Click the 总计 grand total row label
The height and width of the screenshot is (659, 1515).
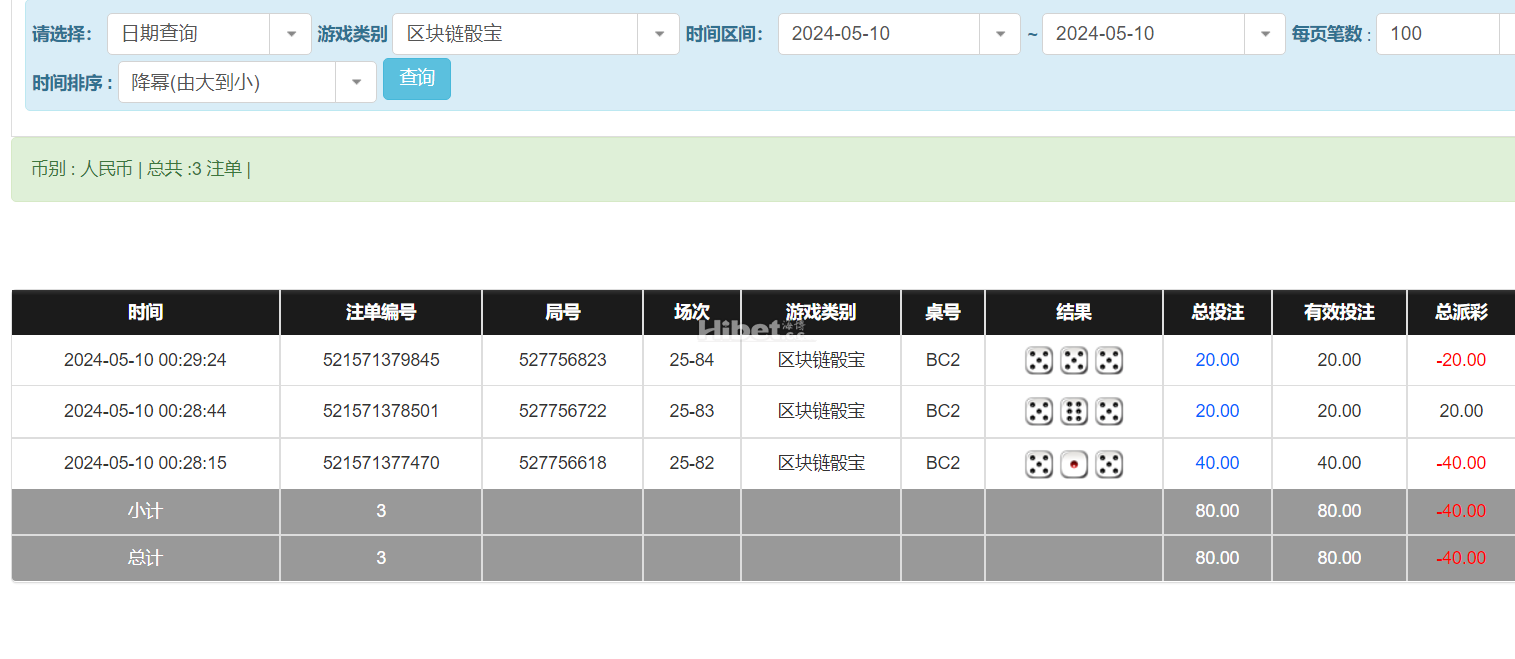pyautogui.click(x=145, y=558)
